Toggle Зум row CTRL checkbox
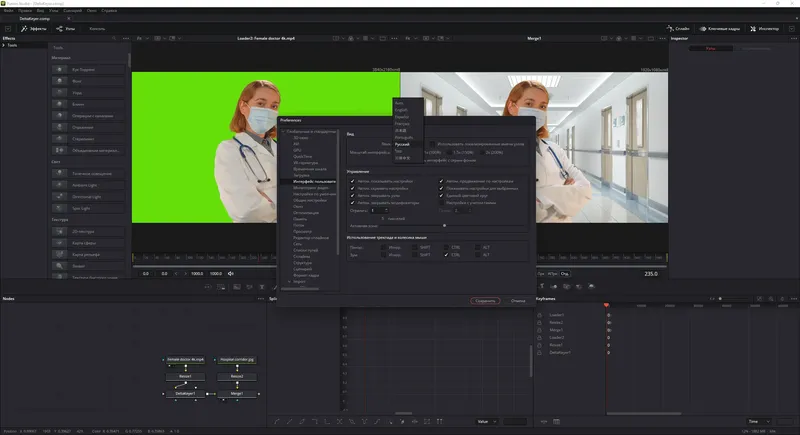 pos(446,254)
